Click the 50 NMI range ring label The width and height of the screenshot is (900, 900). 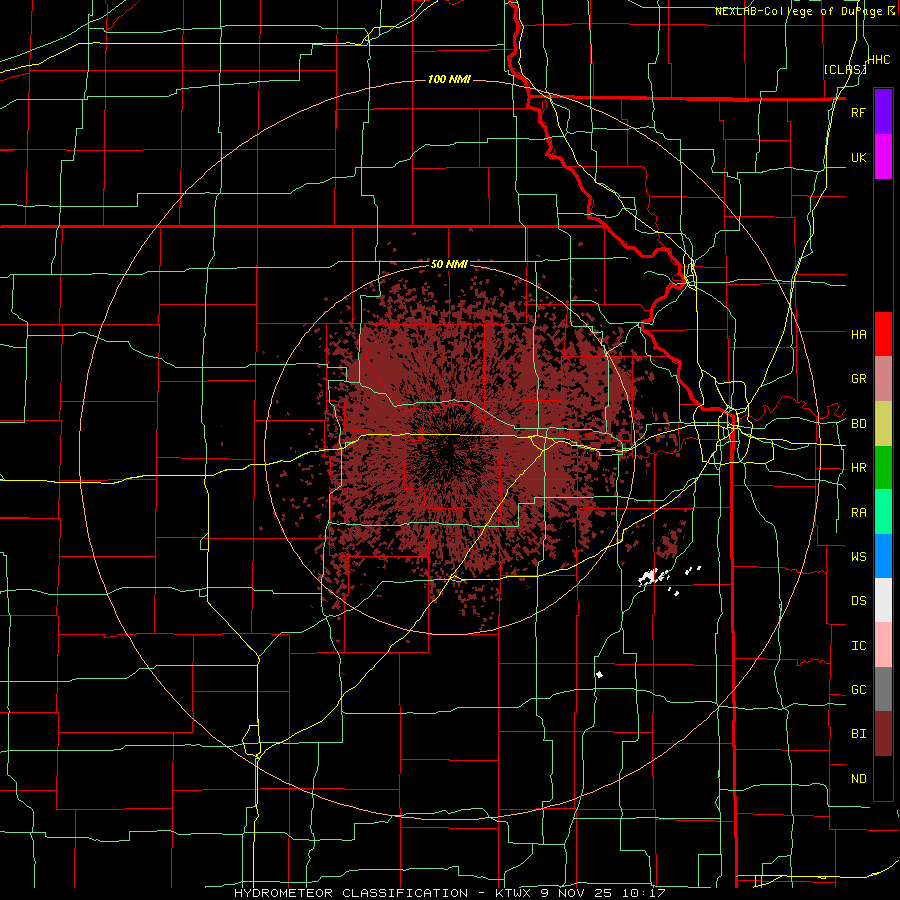click(449, 265)
